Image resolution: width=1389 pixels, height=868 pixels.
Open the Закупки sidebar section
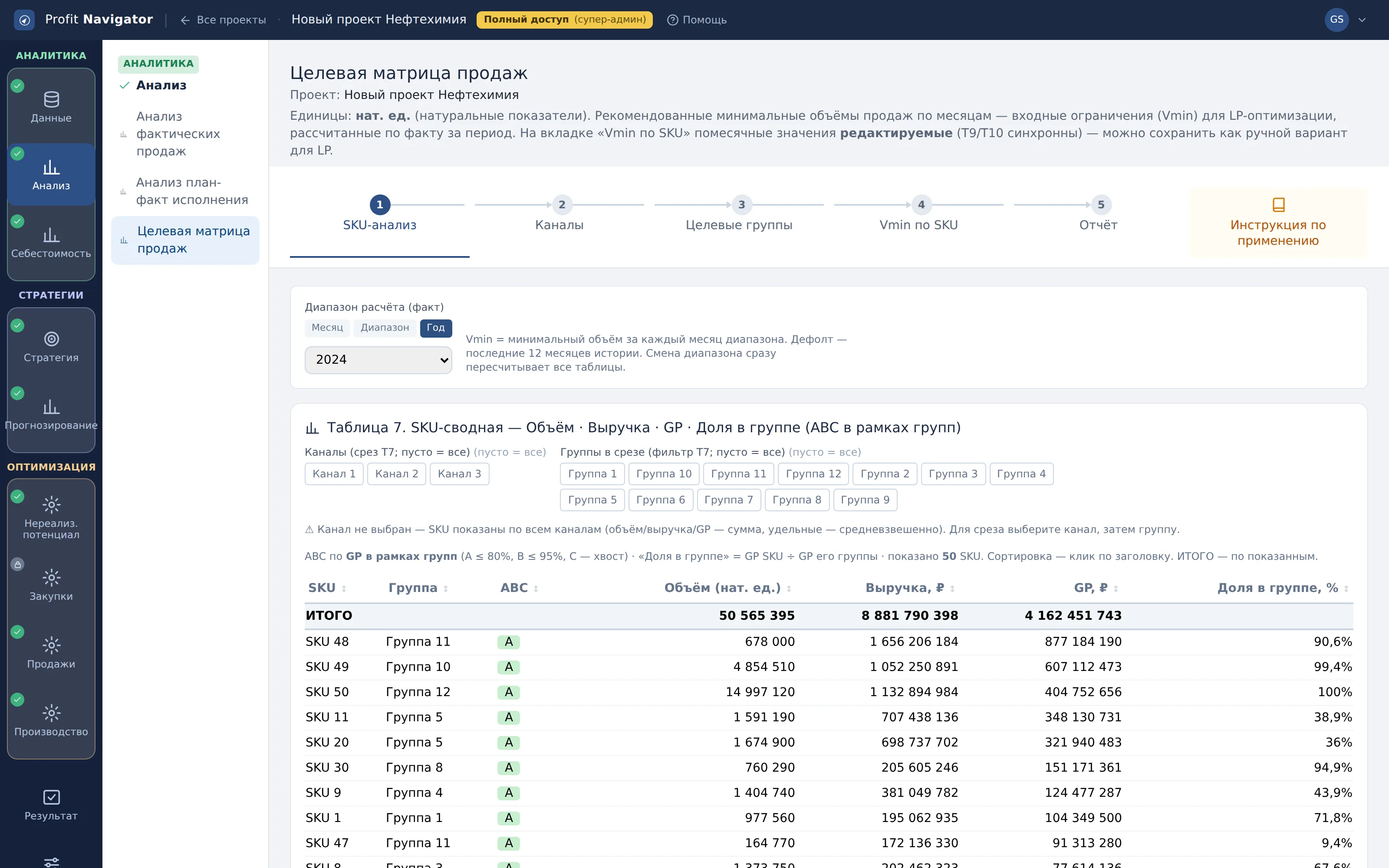click(51, 585)
